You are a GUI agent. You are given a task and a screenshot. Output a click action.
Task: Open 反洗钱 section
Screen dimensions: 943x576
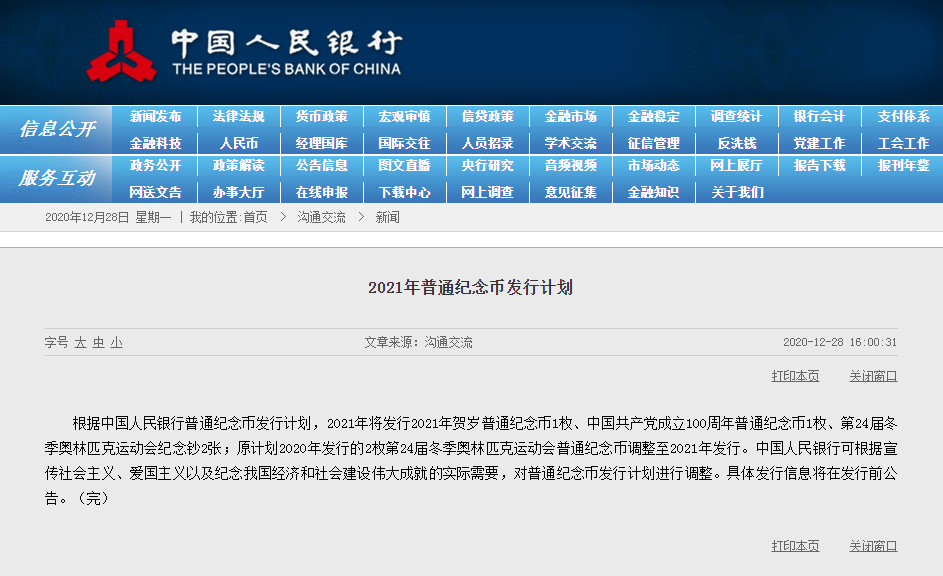pos(736,143)
